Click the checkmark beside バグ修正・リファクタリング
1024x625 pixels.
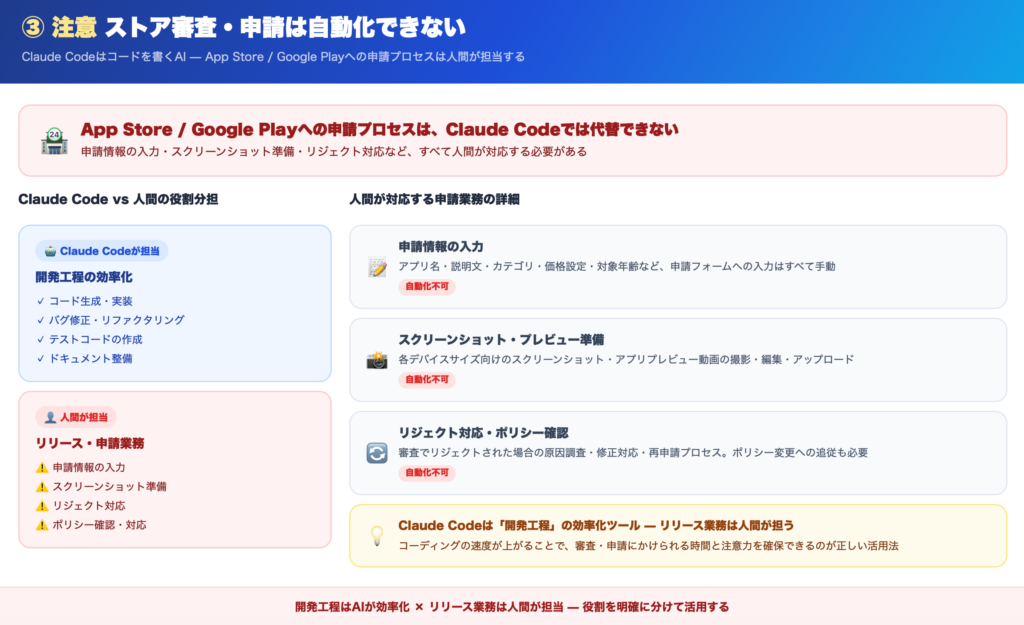(41, 320)
